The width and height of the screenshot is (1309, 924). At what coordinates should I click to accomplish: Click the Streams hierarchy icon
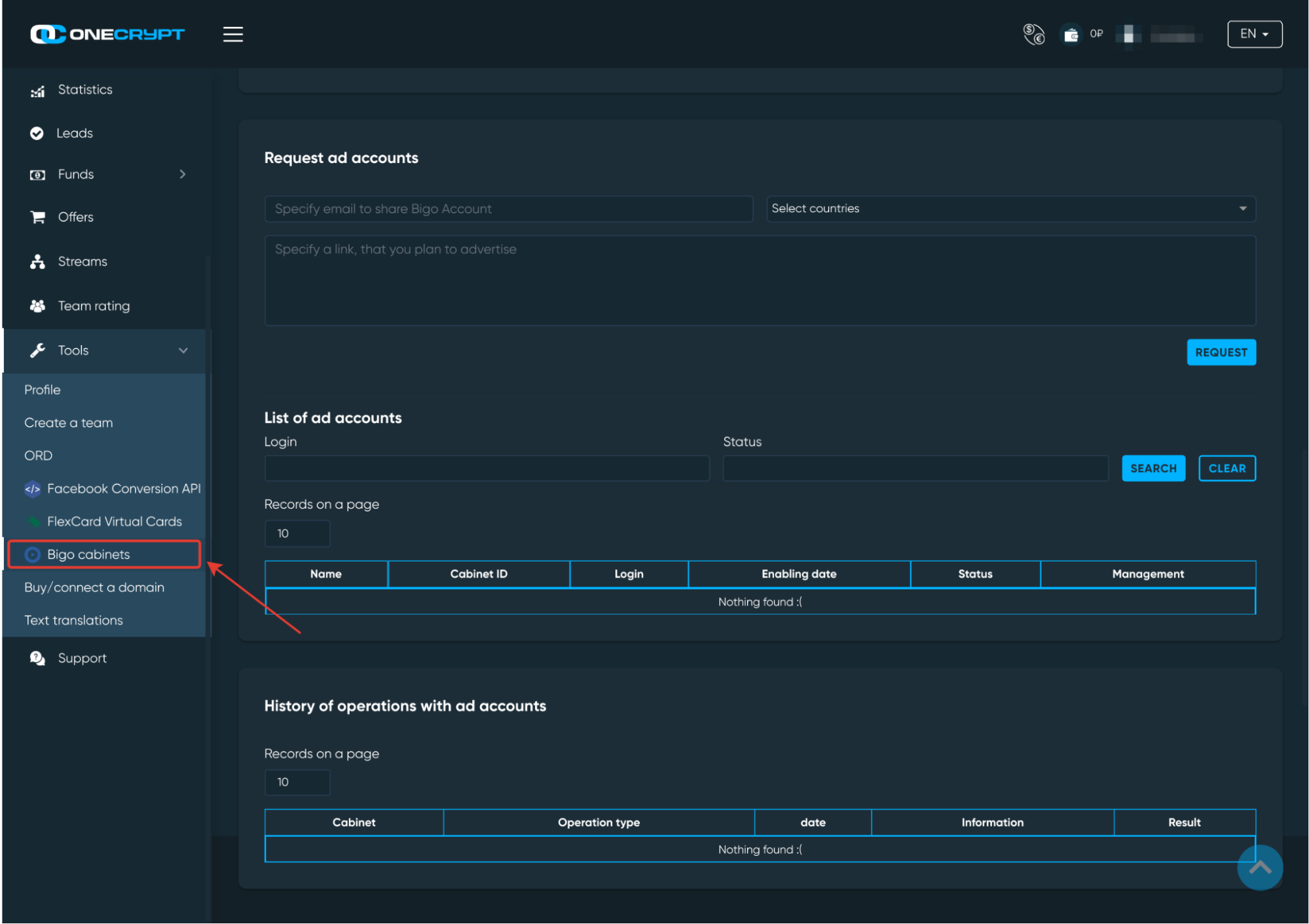(37, 262)
